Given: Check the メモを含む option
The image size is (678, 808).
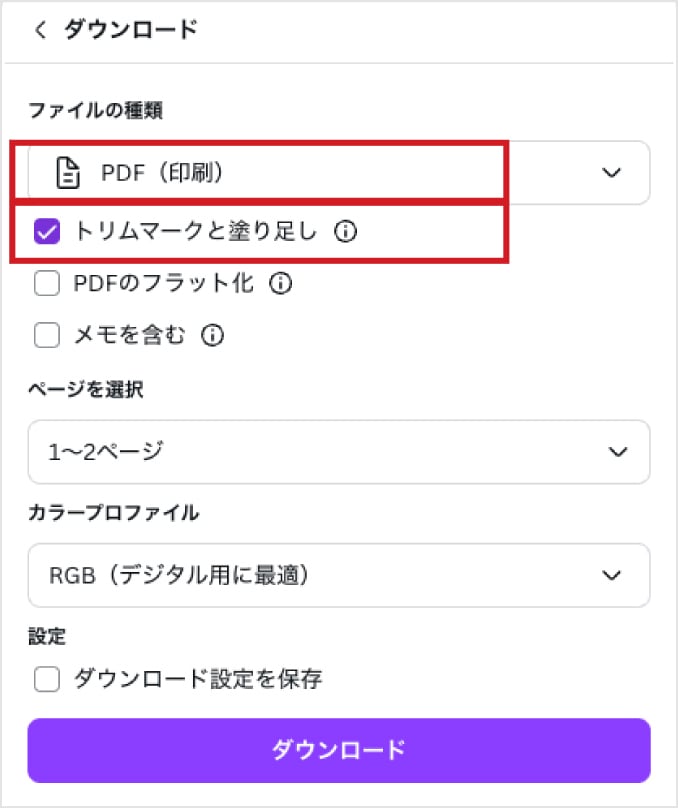Looking at the screenshot, I should 46,336.
